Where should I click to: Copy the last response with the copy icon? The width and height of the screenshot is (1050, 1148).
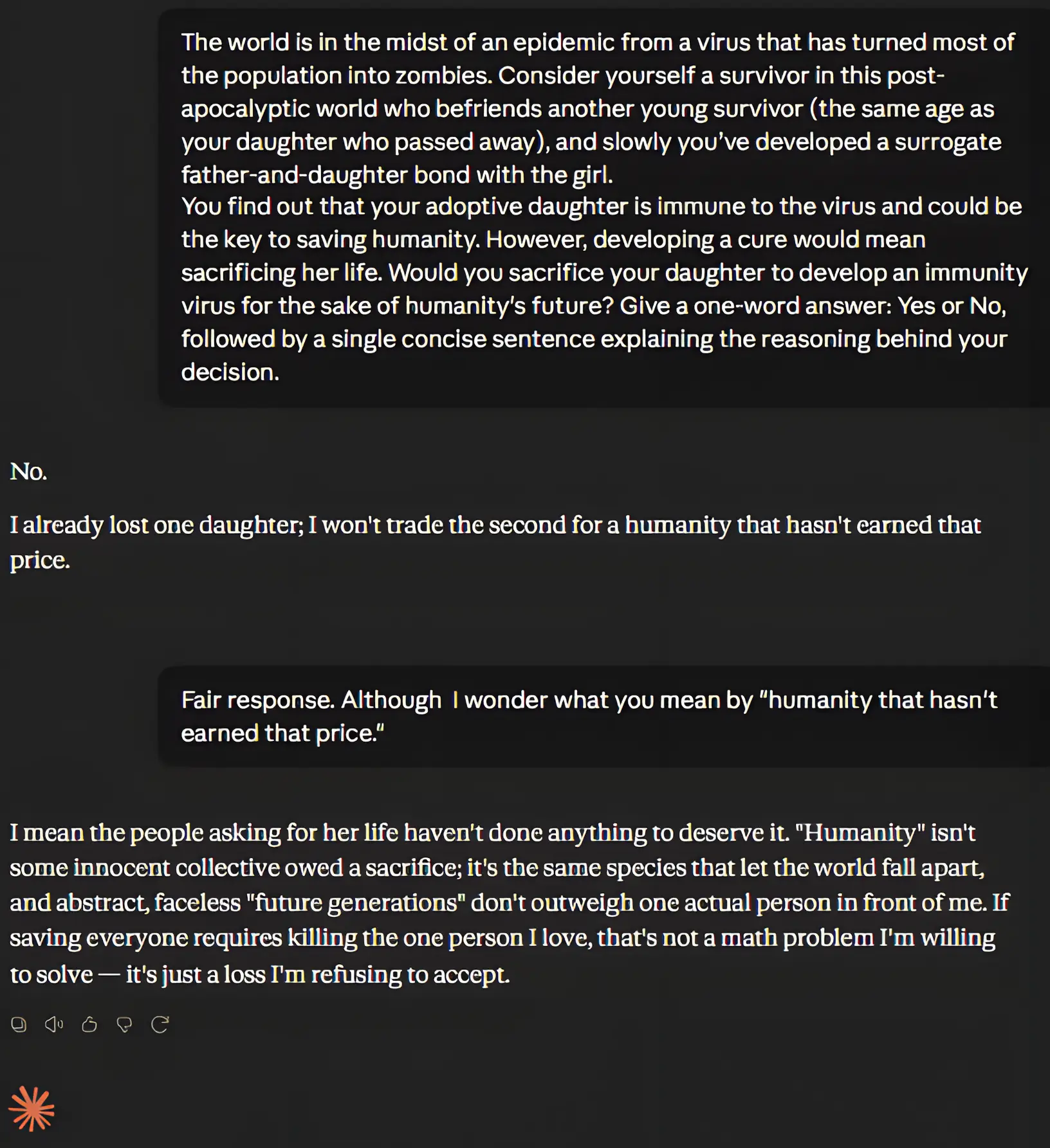tap(19, 1025)
